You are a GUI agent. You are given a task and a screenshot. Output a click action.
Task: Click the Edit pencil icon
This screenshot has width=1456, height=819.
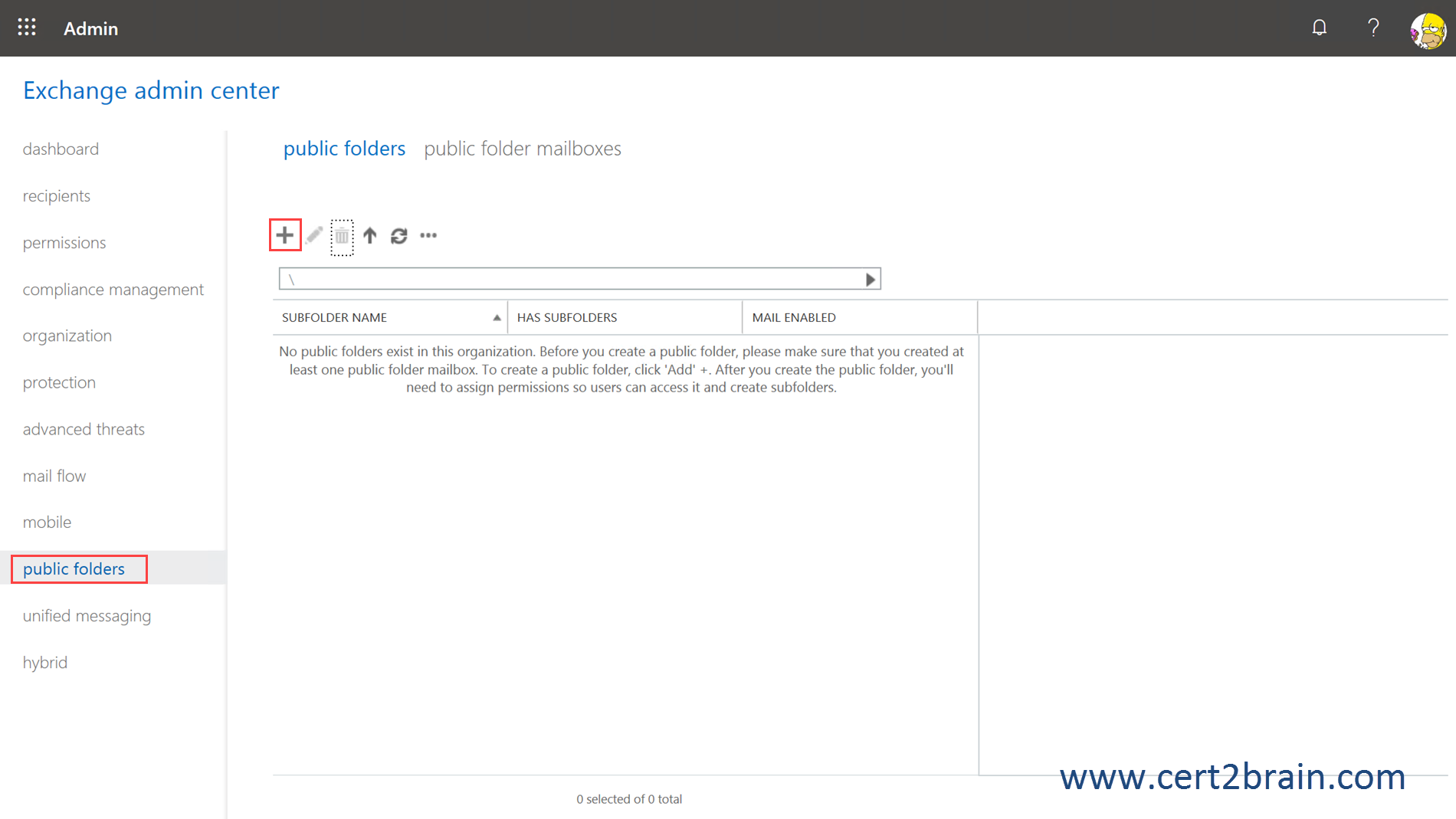314,235
